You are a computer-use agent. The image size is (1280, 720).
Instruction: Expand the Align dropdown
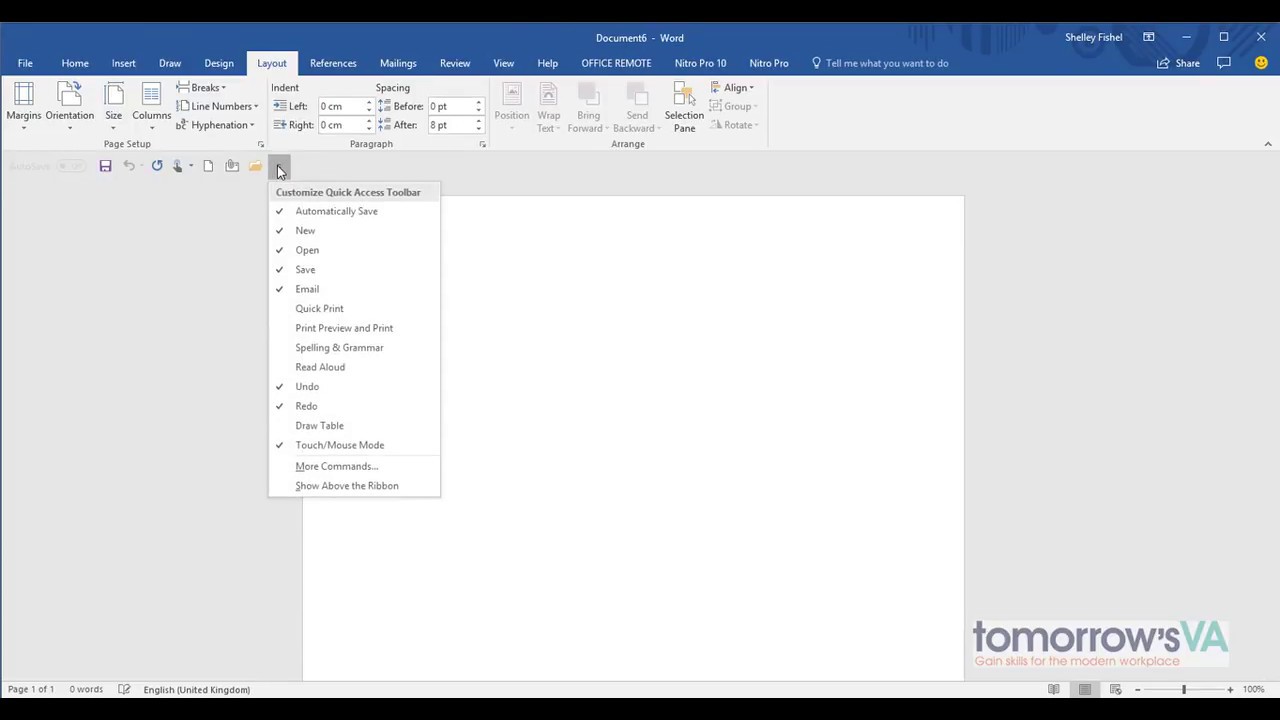pos(732,88)
